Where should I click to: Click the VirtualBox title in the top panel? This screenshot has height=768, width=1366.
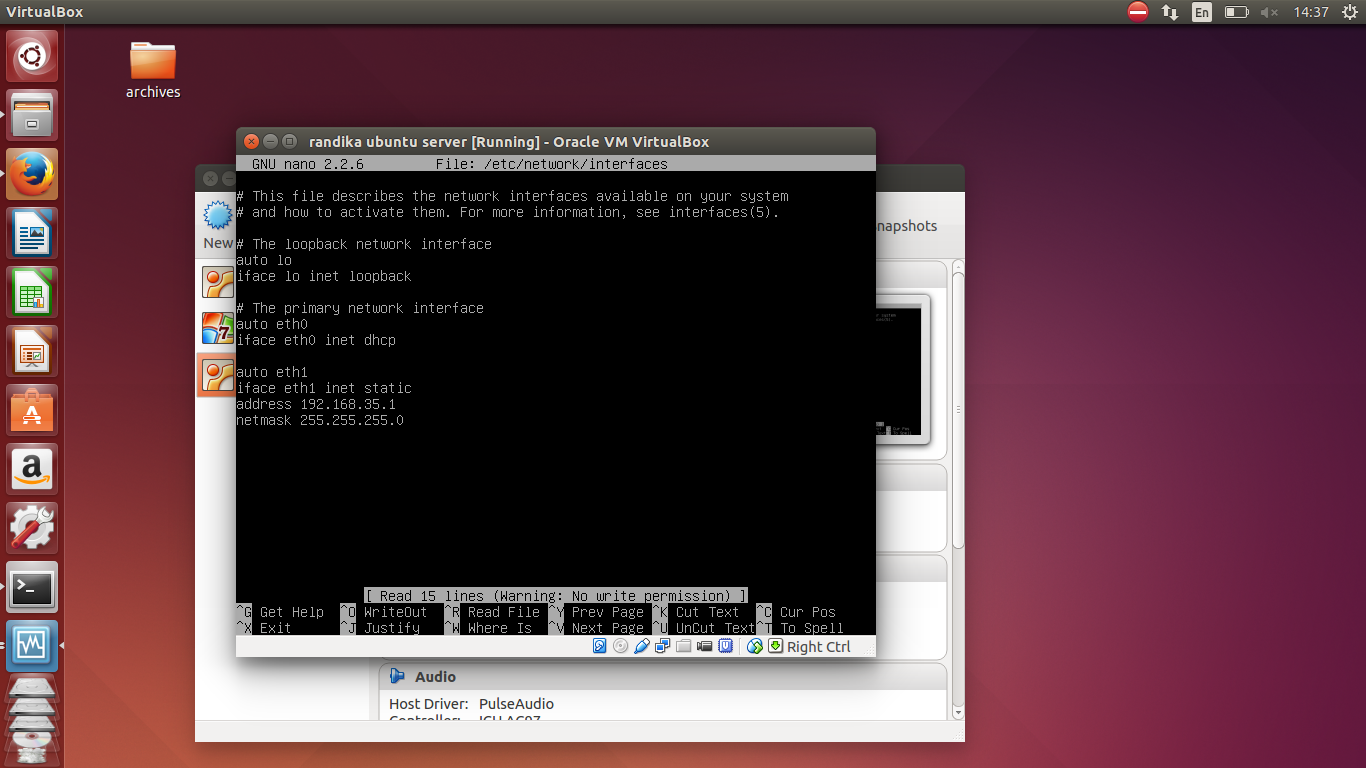[45, 12]
